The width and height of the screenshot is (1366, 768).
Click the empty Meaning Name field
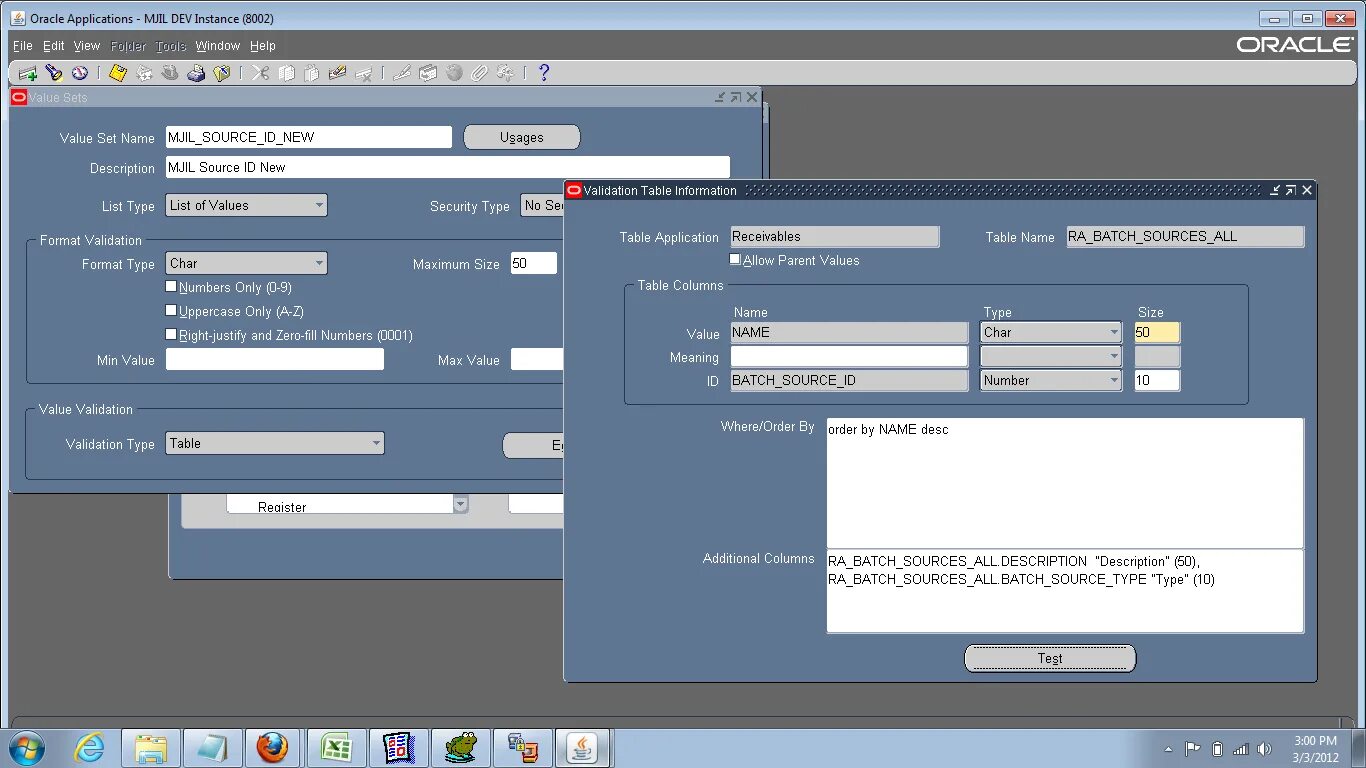coord(849,356)
